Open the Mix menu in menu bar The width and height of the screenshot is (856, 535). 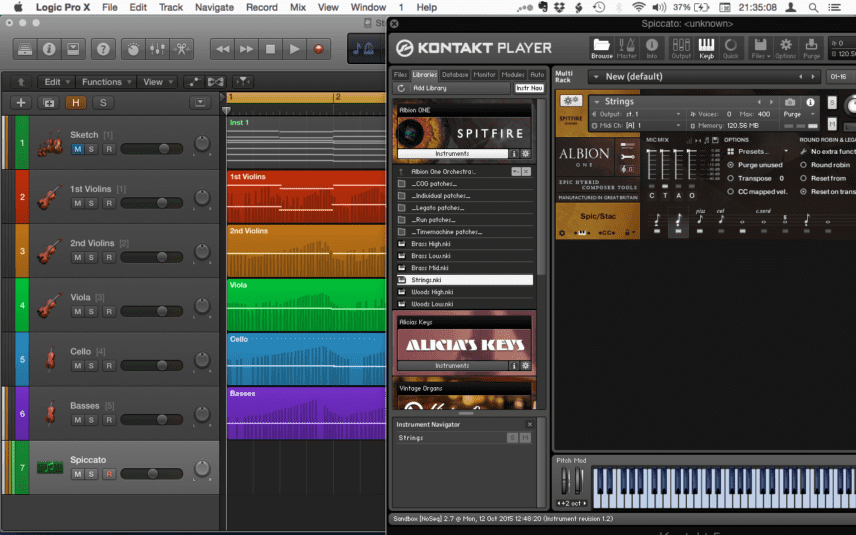(298, 7)
